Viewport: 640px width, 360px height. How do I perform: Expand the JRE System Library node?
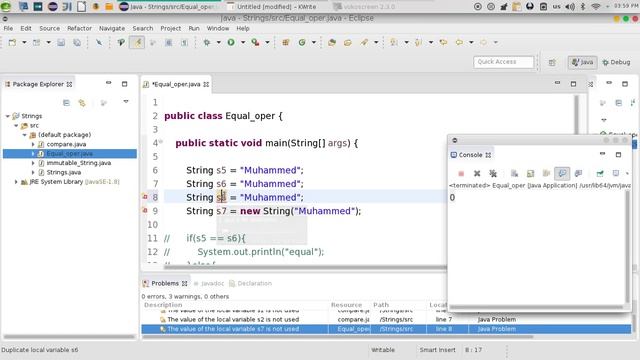pos(16,182)
